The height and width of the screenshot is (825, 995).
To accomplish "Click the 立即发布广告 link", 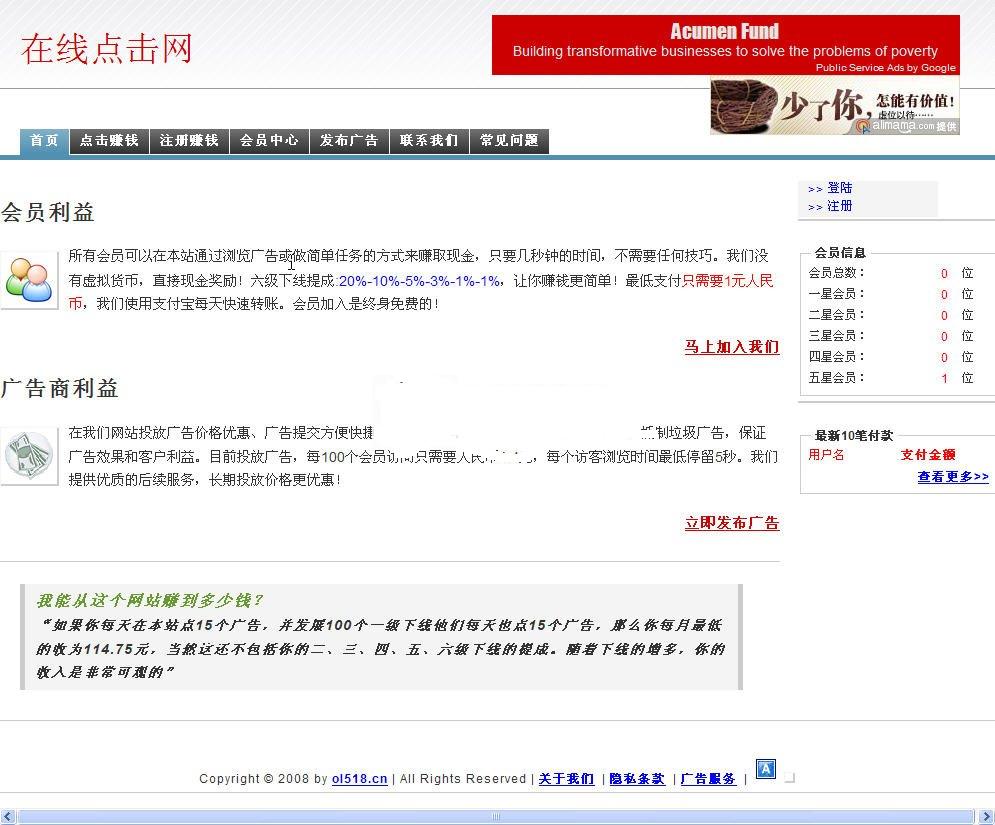I will tap(731, 523).
